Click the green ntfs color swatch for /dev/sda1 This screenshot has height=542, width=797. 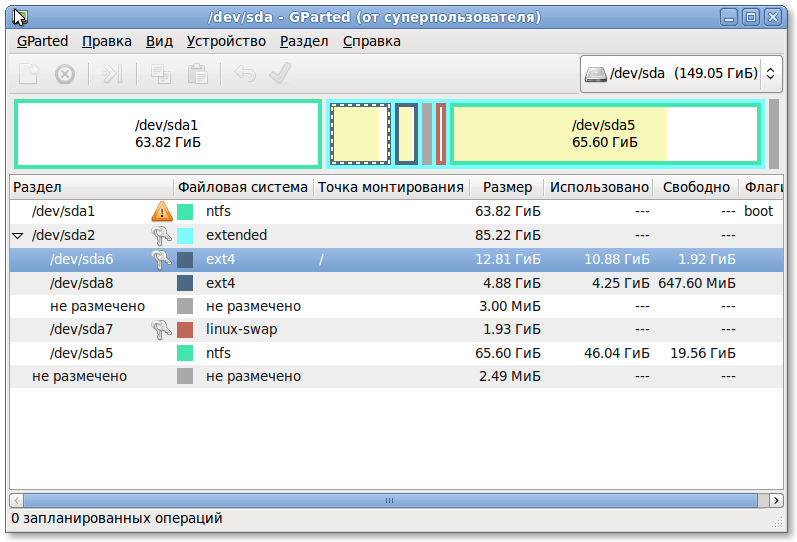(185, 212)
